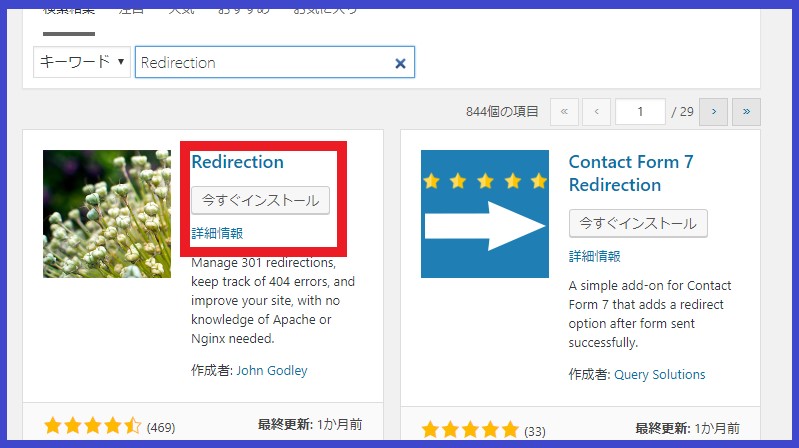Image resolution: width=799 pixels, height=448 pixels.
Task: Click the Contact Form 7 Redirection arrow thumbnail
Action: tap(485, 214)
